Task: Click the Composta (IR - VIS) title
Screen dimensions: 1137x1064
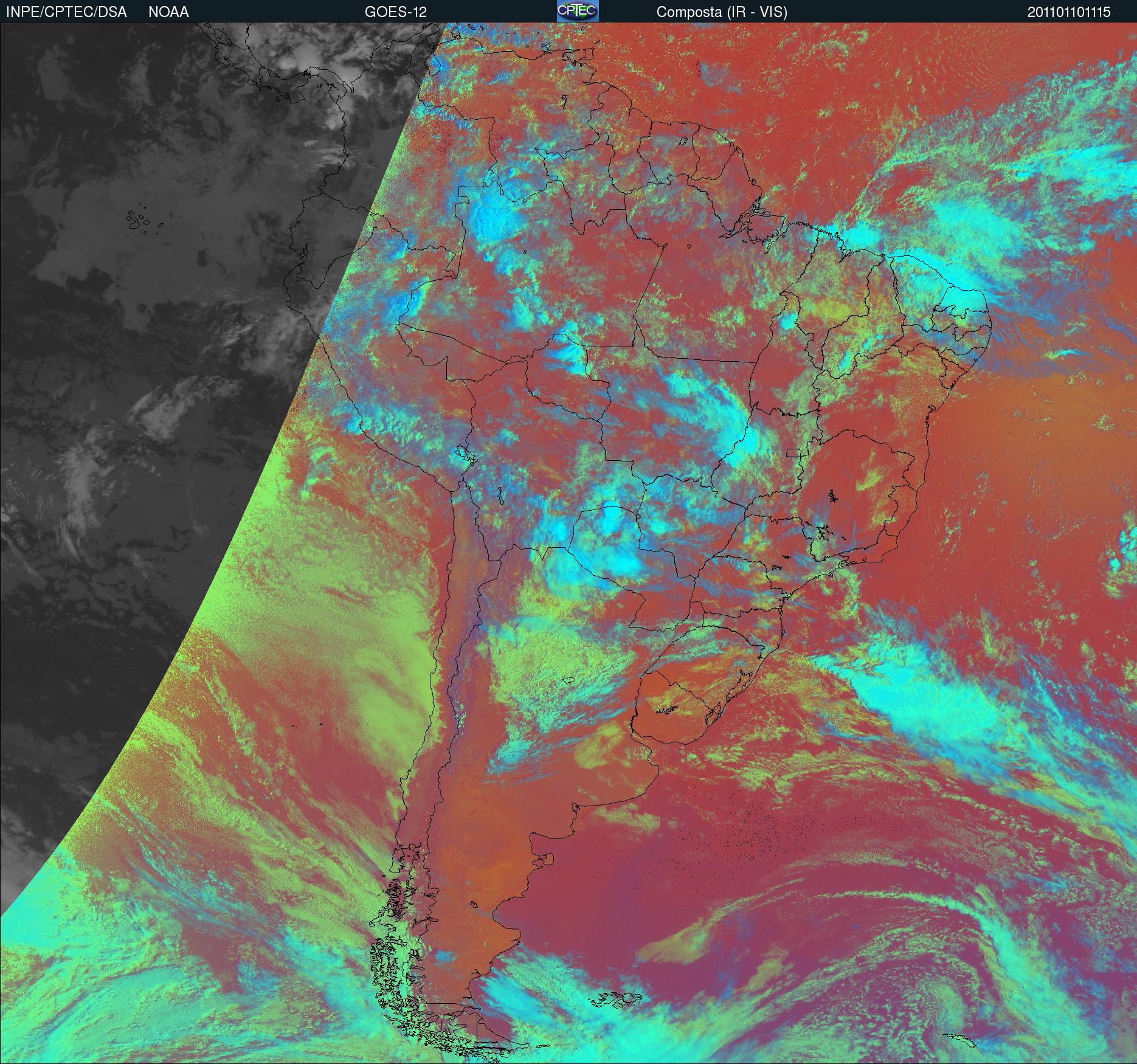Action: (722, 12)
